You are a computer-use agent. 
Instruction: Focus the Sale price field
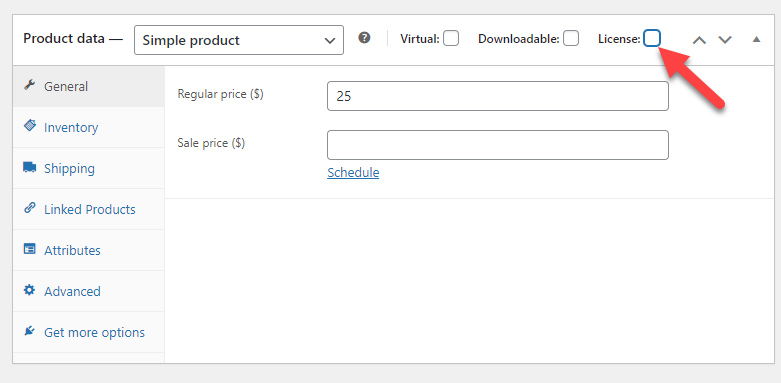498,145
